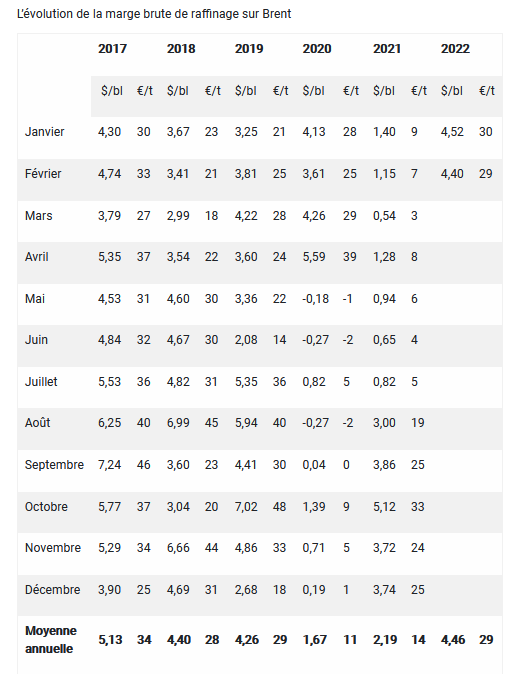This screenshot has width=519, height=674.
Task: Select the 4,52 value in Janvier 2022
Action: point(452,132)
